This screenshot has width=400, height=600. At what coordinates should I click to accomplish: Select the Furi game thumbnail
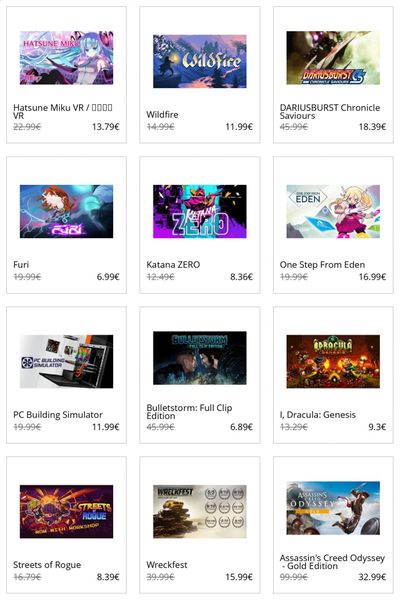66,211
